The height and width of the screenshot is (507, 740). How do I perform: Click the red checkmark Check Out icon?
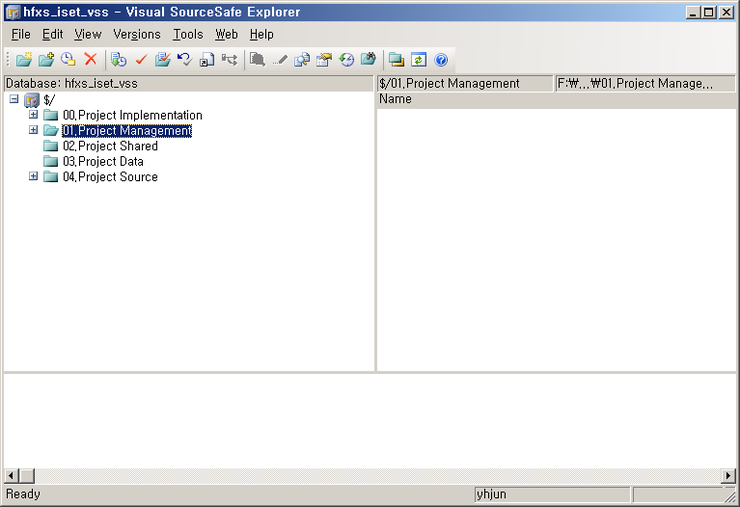[x=141, y=60]
